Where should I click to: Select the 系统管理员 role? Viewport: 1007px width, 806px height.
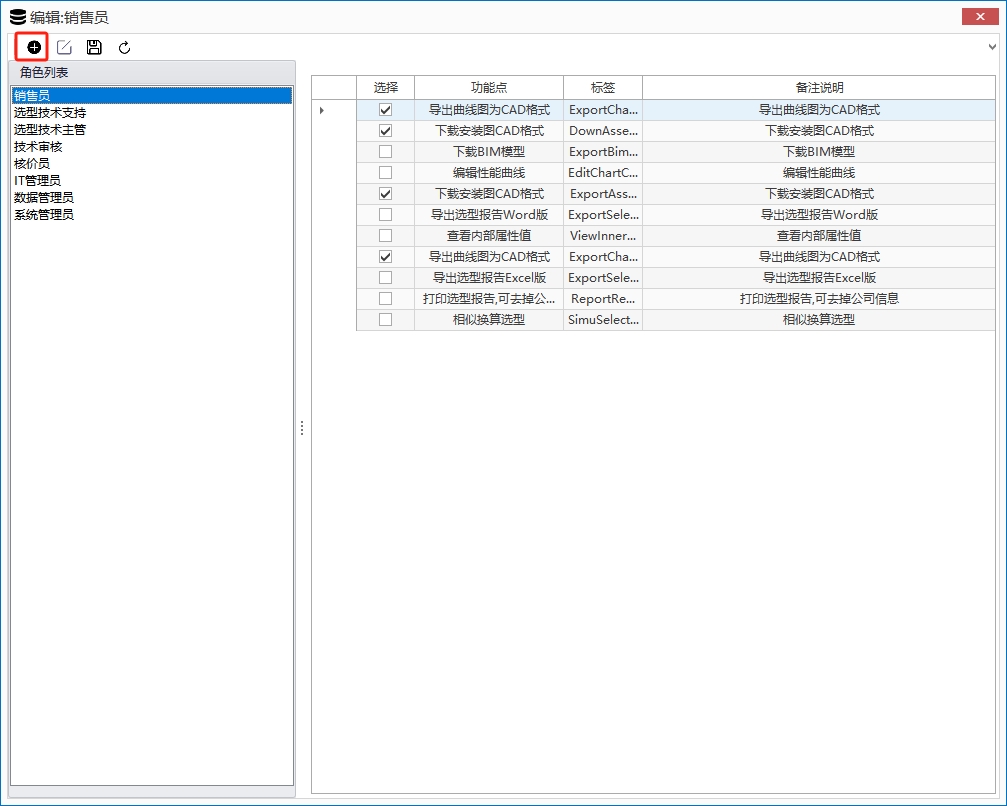152,215
